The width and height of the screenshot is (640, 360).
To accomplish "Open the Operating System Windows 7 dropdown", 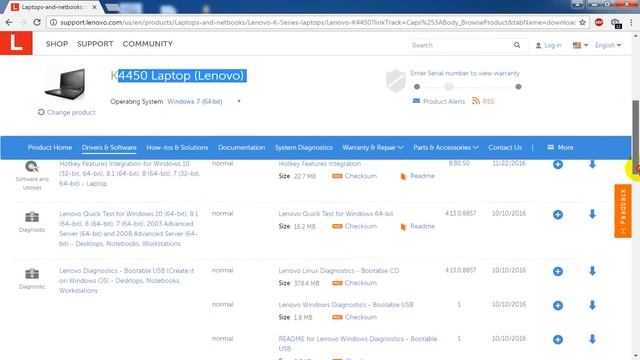I will [x=203, y=101].
